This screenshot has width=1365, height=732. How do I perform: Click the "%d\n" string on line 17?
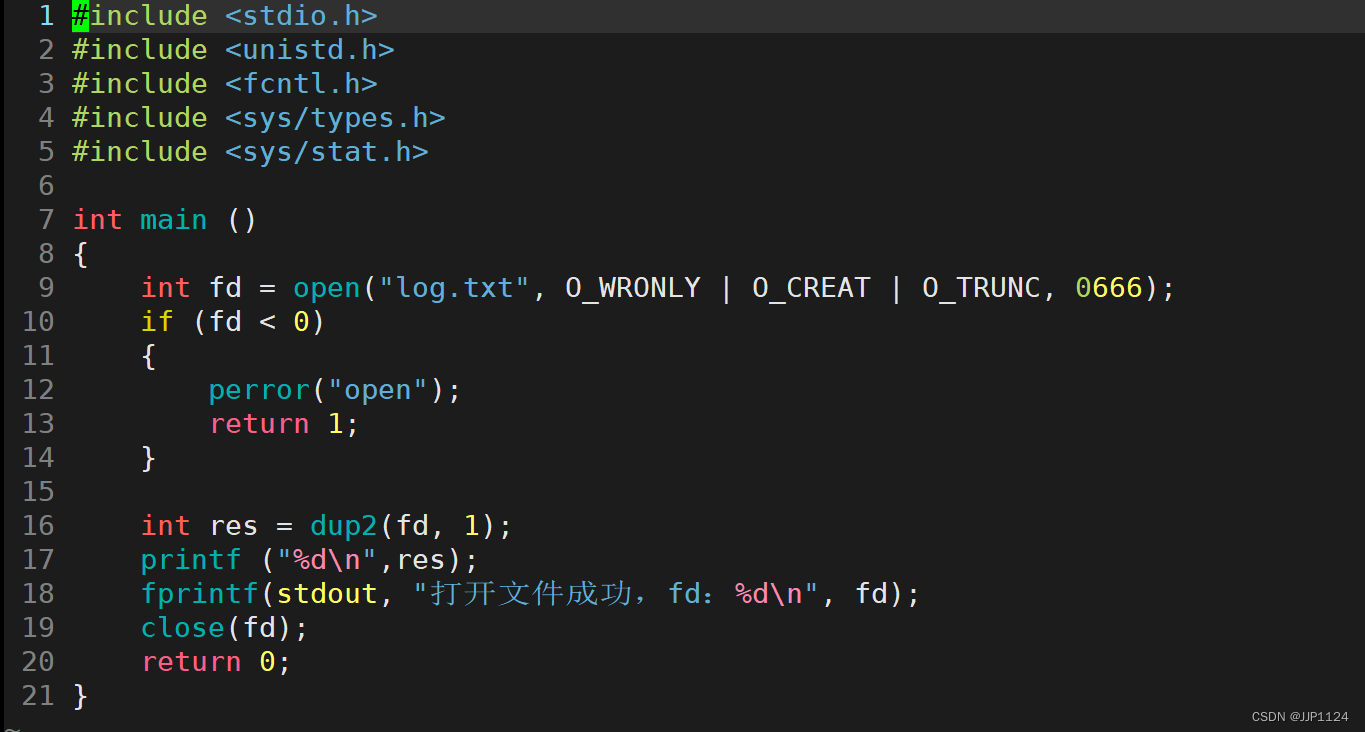[x=327, y=560]
